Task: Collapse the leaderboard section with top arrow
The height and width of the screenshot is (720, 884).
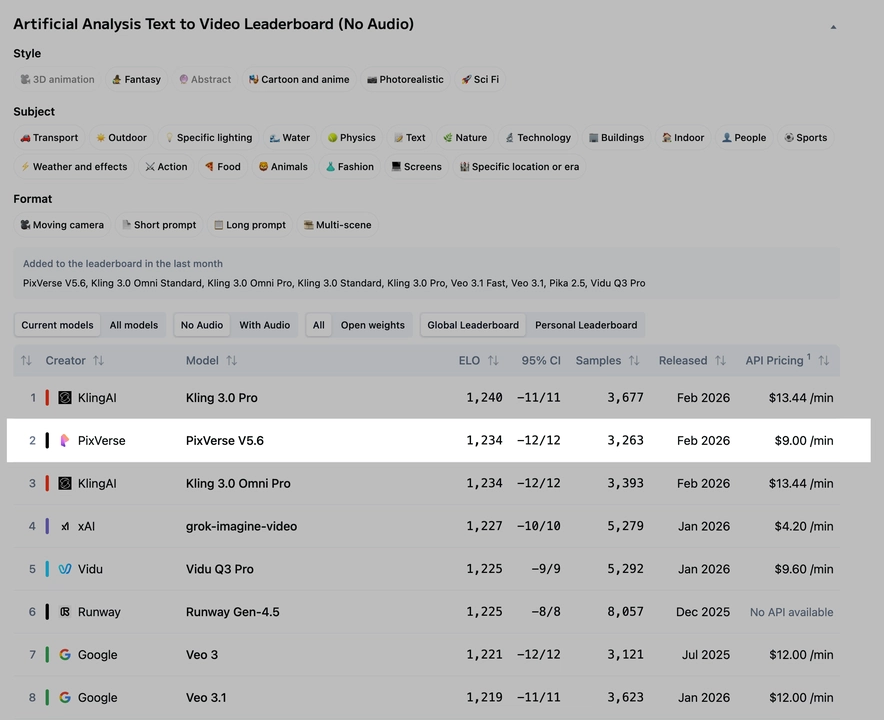Action: [x=833, y=27]
